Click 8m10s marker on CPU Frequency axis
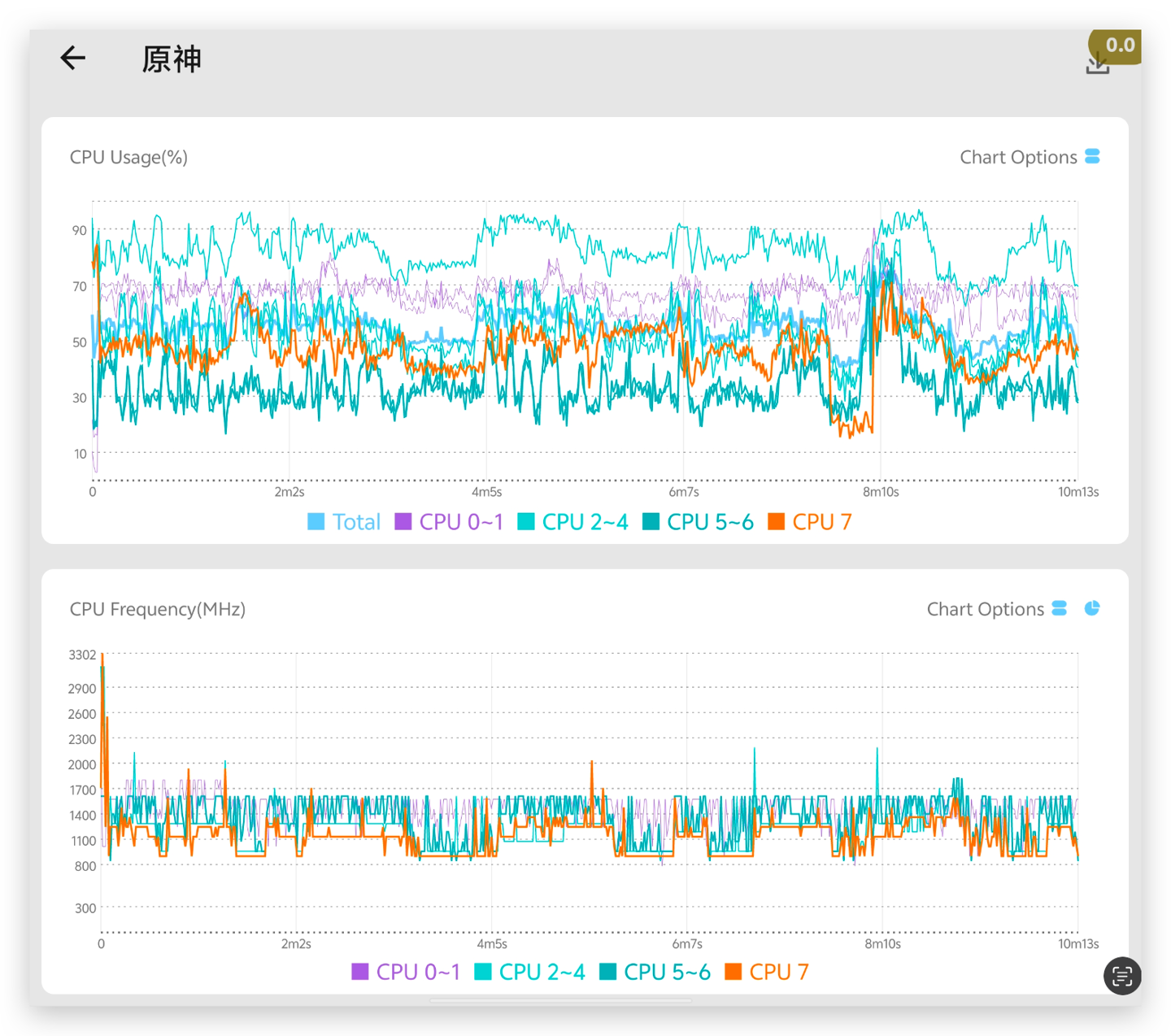This screenshot has width=1171, height=1036. click(882, 944)
